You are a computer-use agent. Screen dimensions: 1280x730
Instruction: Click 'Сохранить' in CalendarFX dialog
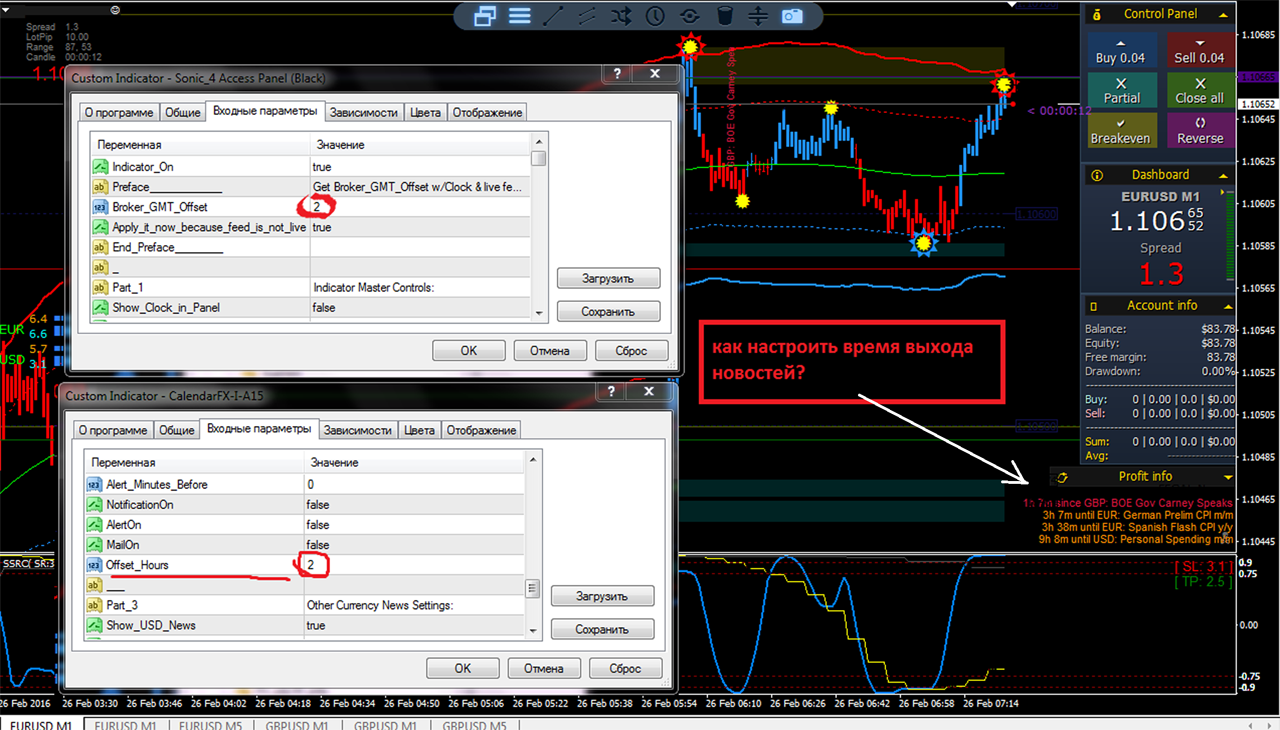coord(602,630)
